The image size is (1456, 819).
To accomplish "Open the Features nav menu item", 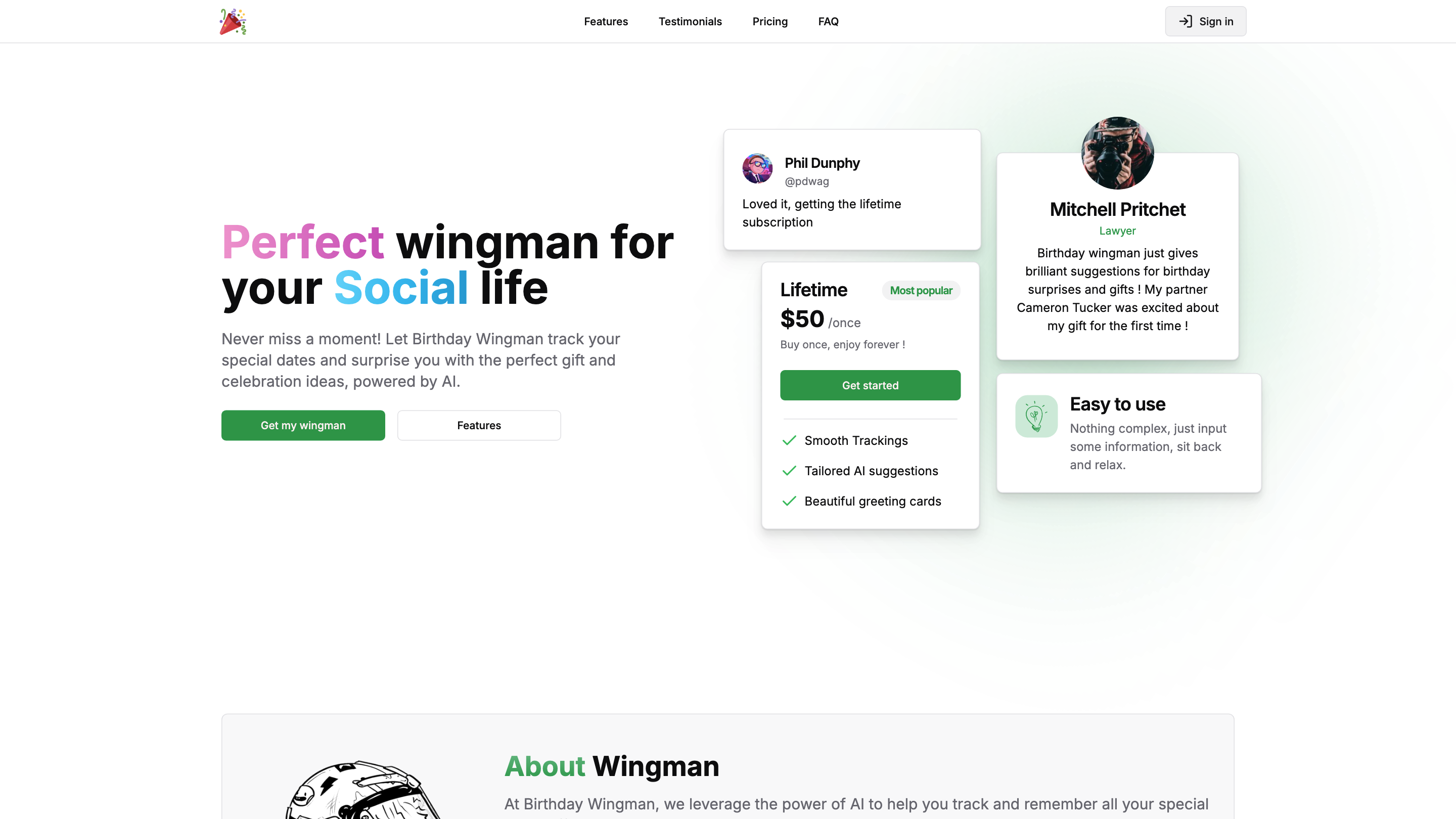I will [x=606, y=21].
